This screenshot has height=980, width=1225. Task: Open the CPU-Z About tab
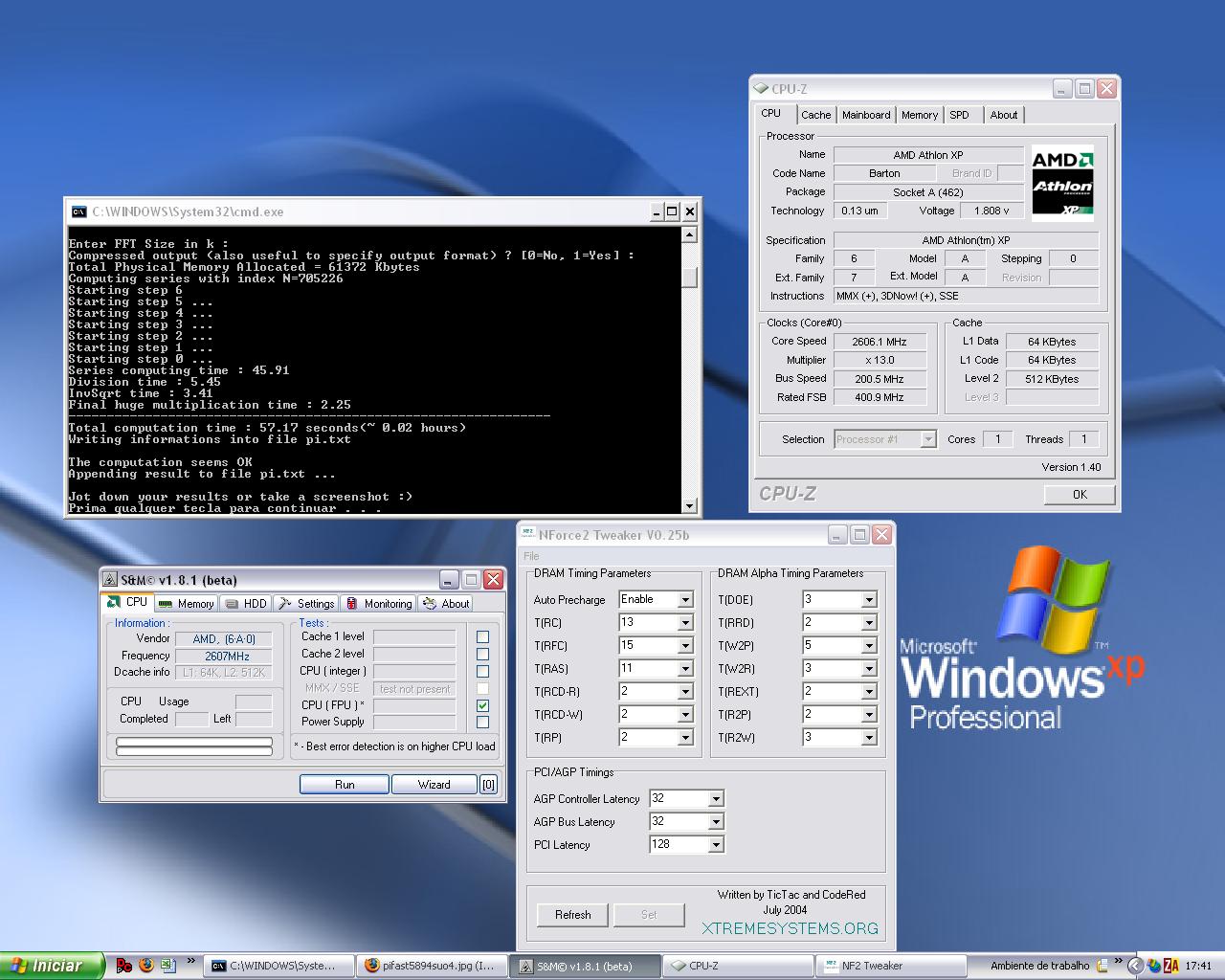tap(1004, 115)
